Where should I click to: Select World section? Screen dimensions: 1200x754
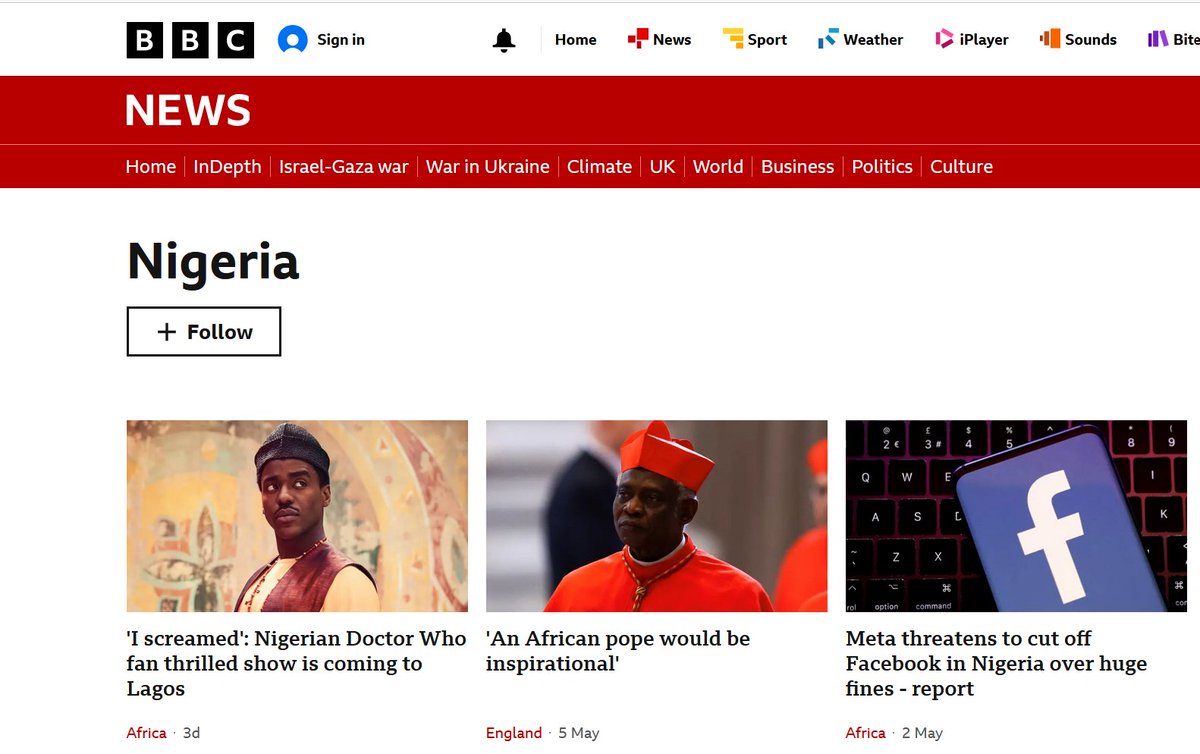click(718, 167)
